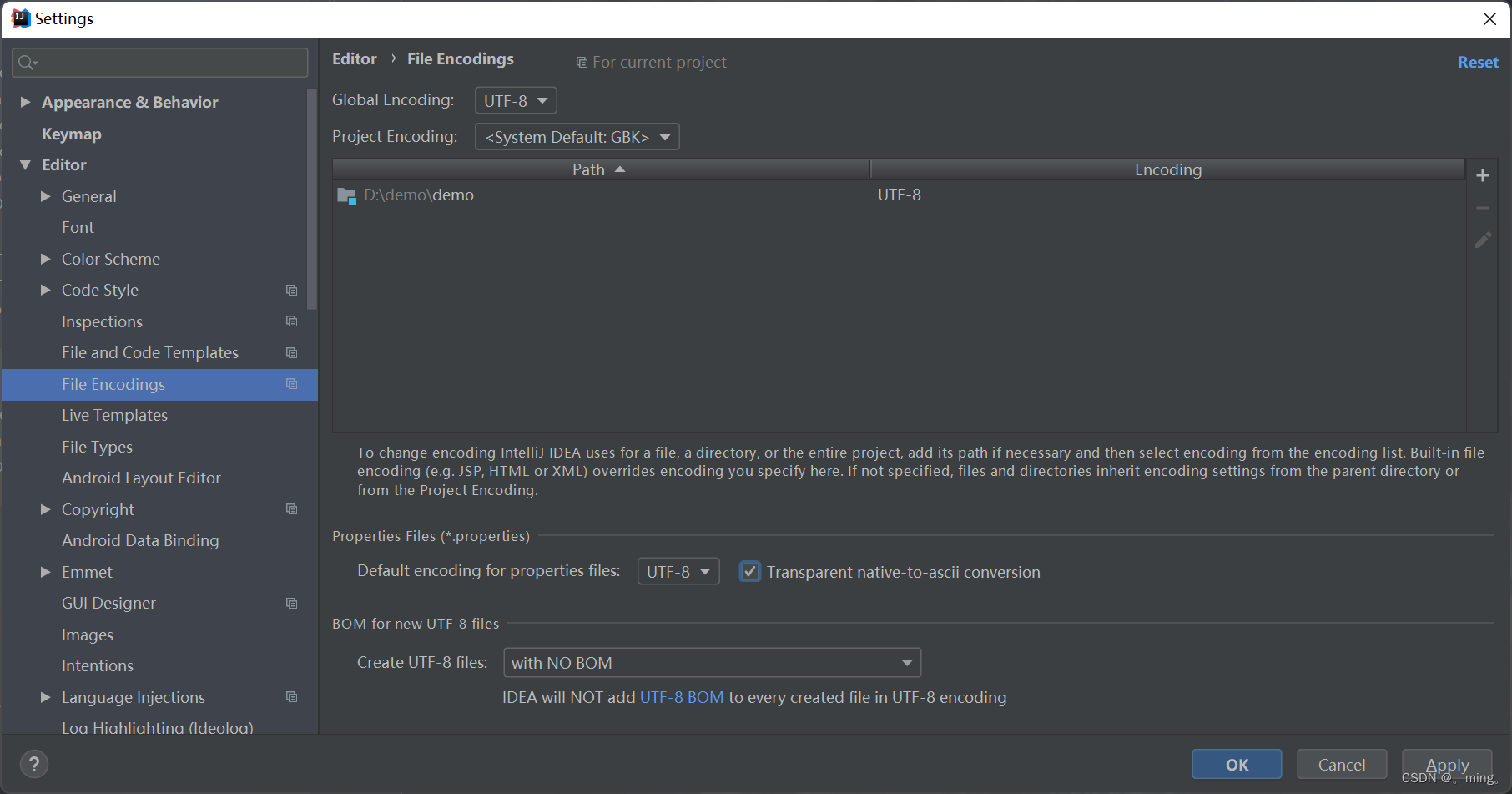Expand the Copyright tree node
This screenshot has width=1512, height=794.
46,509
